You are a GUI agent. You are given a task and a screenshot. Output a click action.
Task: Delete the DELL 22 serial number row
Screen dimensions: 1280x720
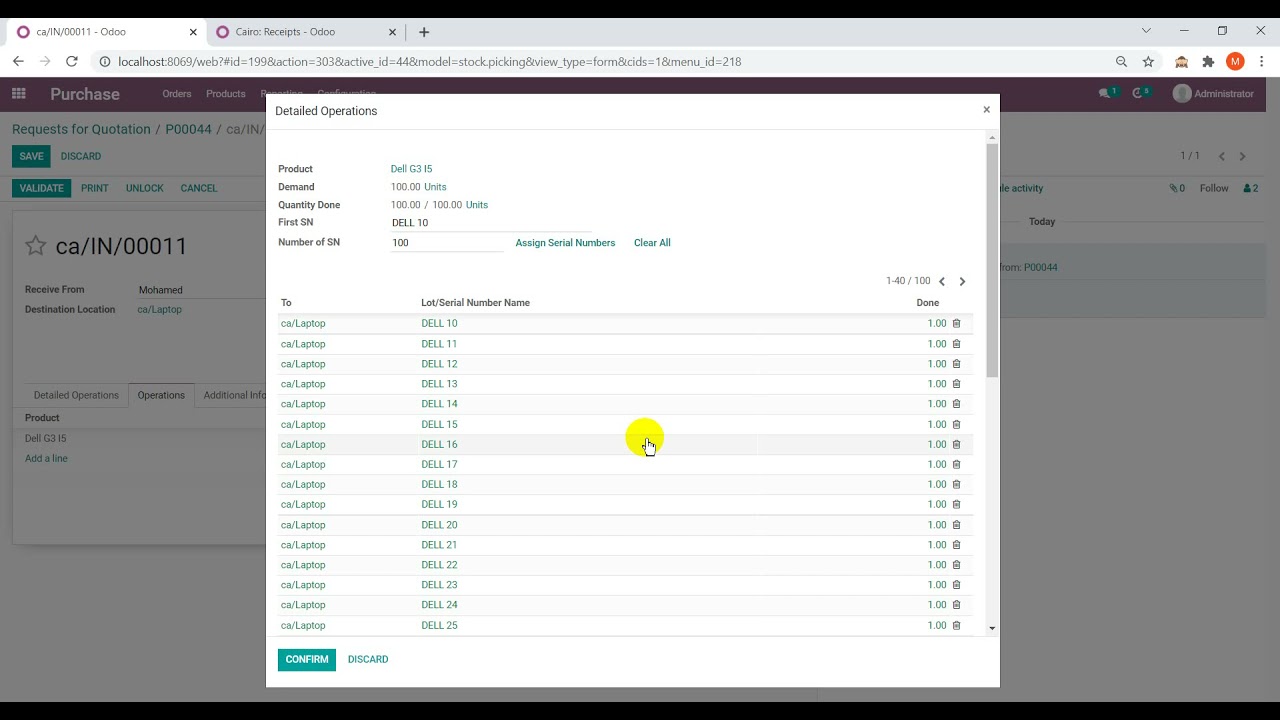956,565
